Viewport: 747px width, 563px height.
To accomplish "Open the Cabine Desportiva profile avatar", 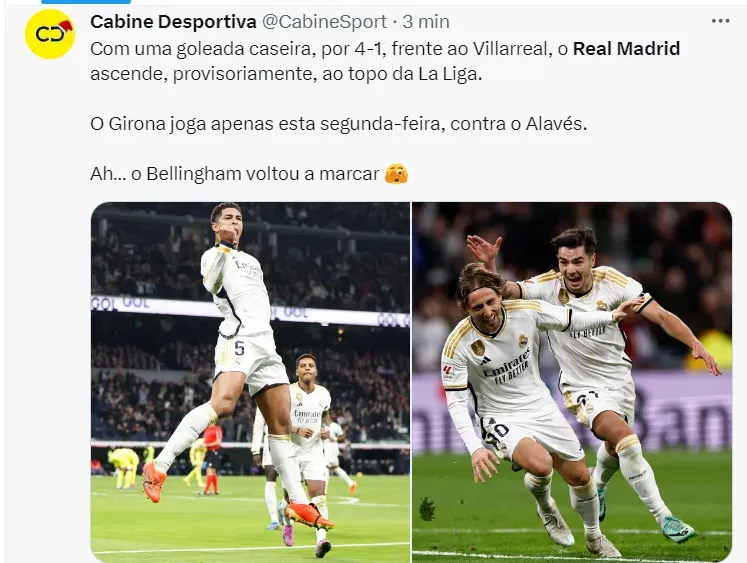I will [50, 34].
